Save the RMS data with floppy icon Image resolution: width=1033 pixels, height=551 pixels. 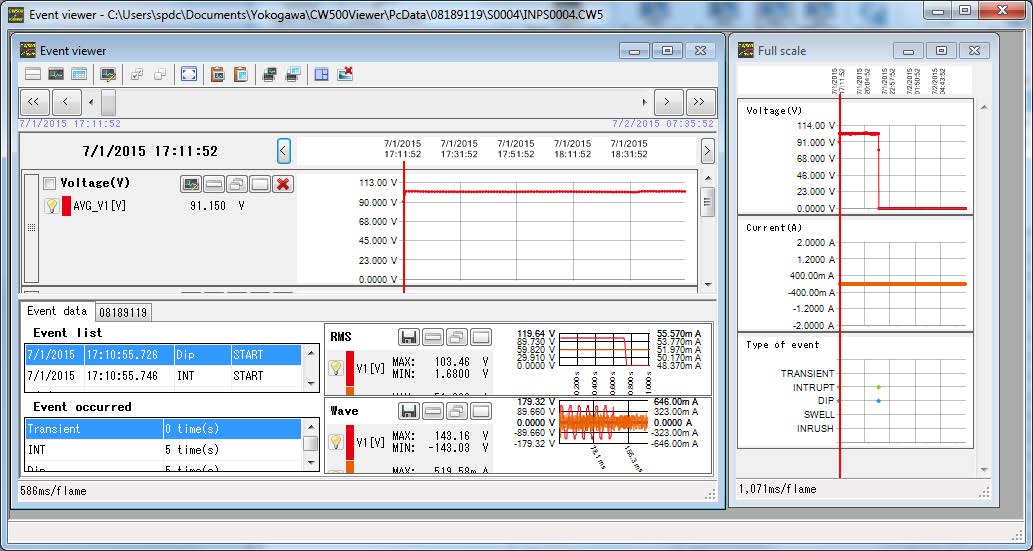pos(409,337)
